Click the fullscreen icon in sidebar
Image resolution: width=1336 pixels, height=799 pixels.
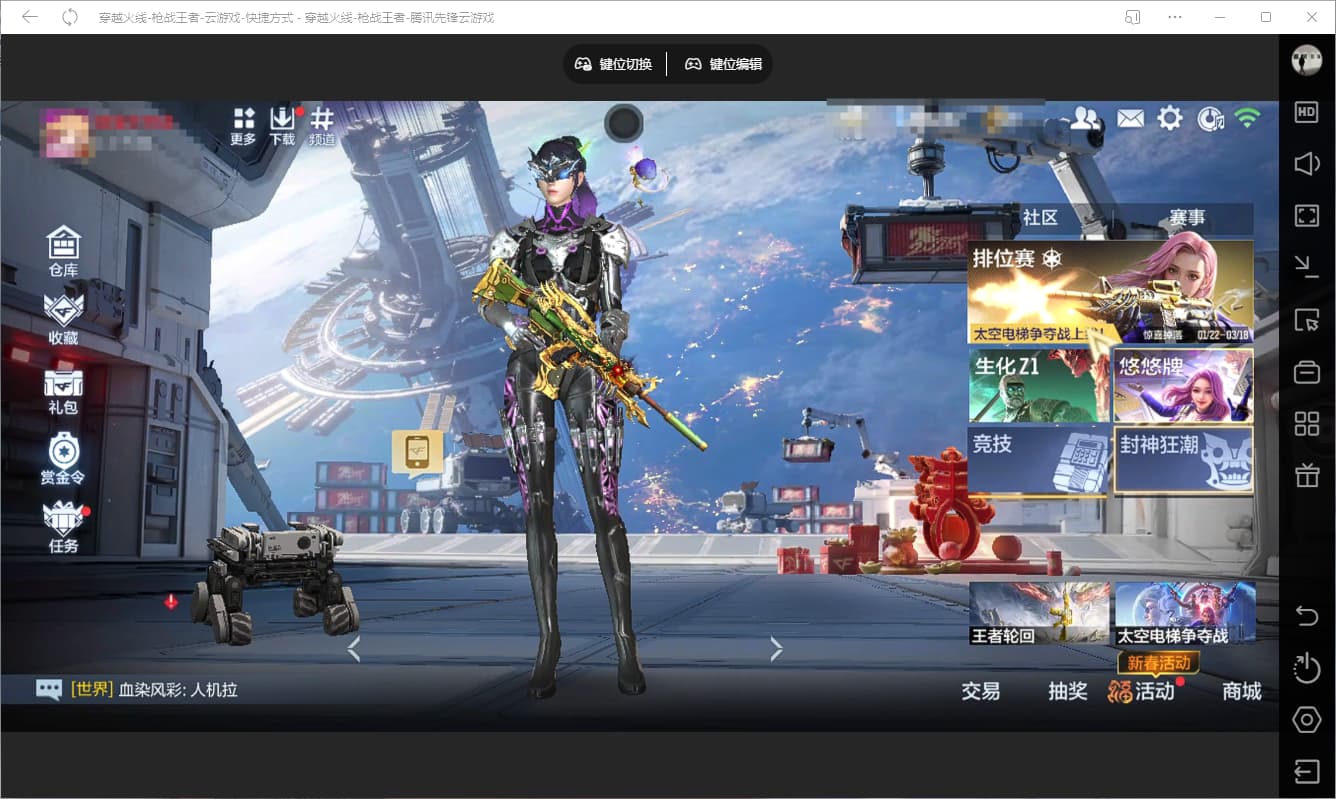click(1307, 216)
